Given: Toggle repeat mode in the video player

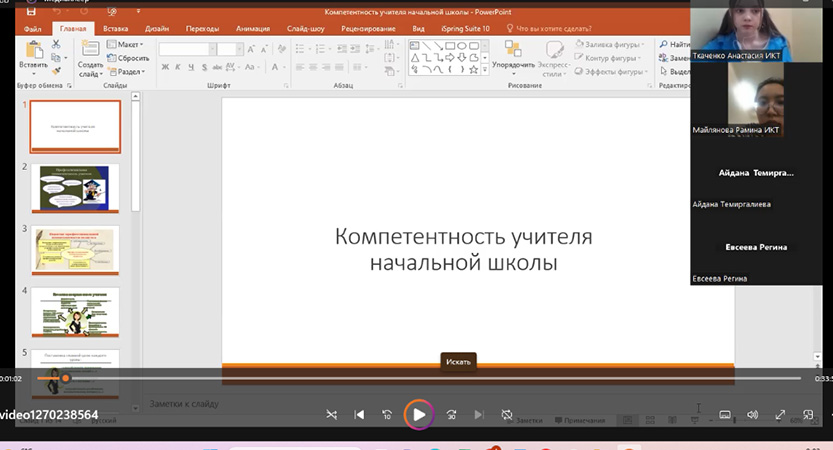Looking at the screenshot, I should [507, 415].
